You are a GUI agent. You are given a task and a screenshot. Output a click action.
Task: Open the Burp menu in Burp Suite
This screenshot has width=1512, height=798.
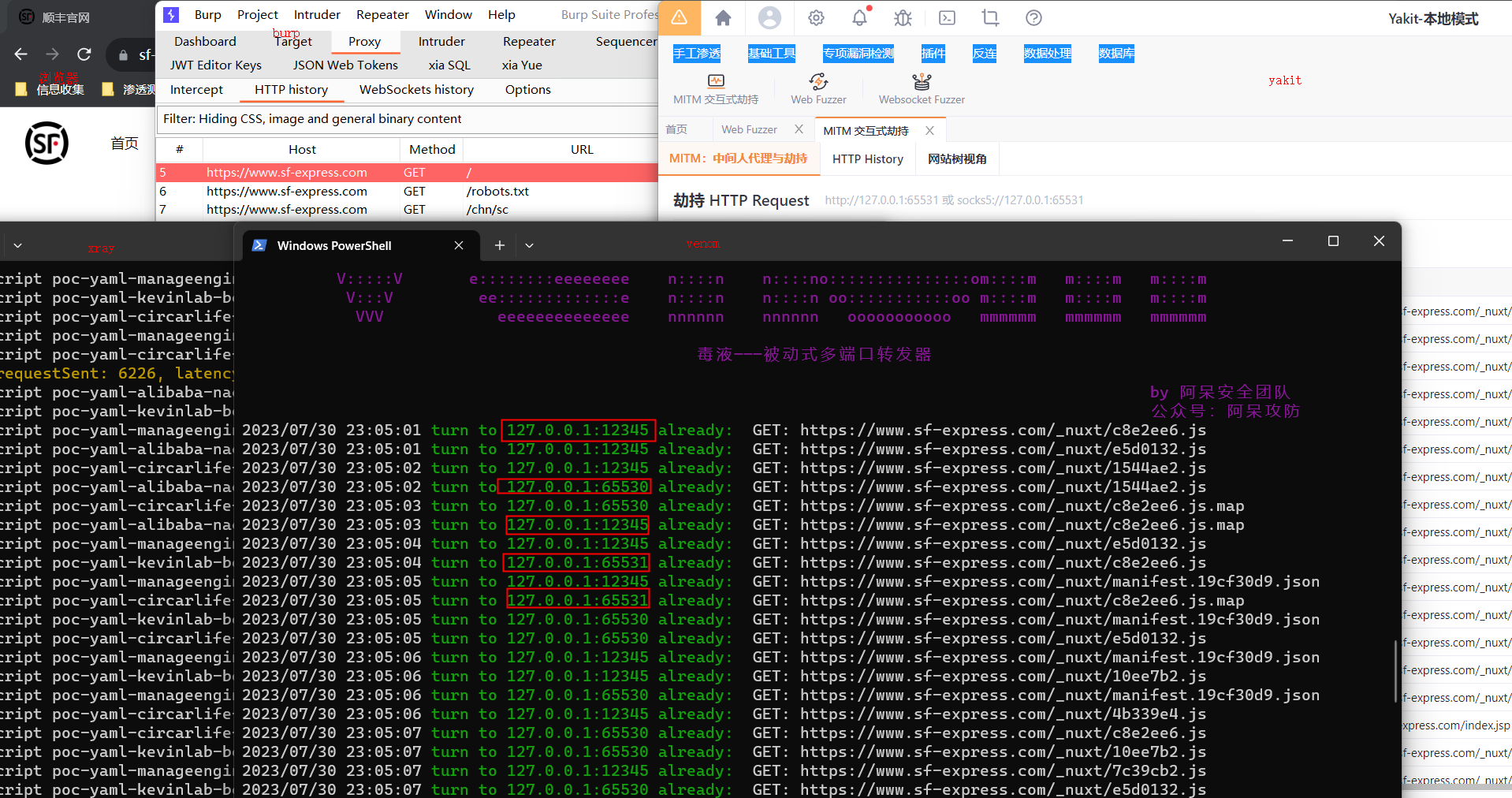point(207,14)
